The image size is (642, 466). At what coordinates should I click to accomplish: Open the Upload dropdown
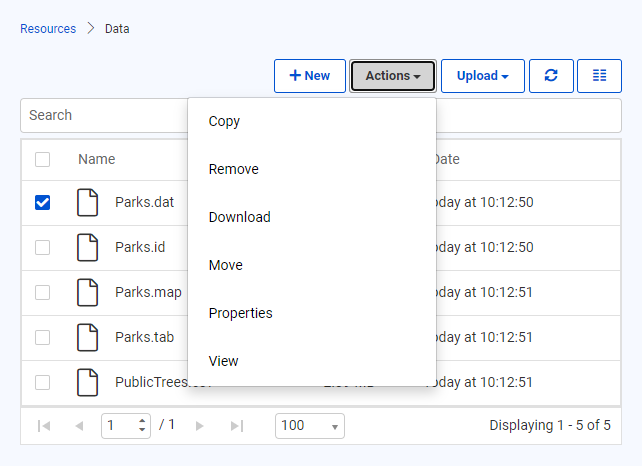click(x=482, y=76)
